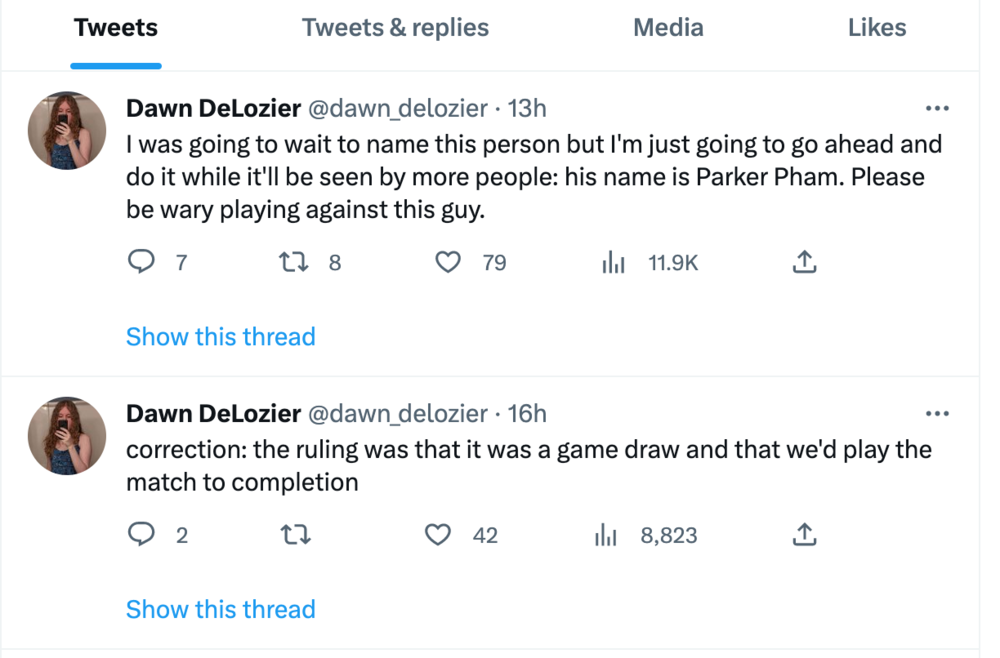Open more options on the 13h tweet
Viewport: 1000px width, 658px height.
coord(937,108)
